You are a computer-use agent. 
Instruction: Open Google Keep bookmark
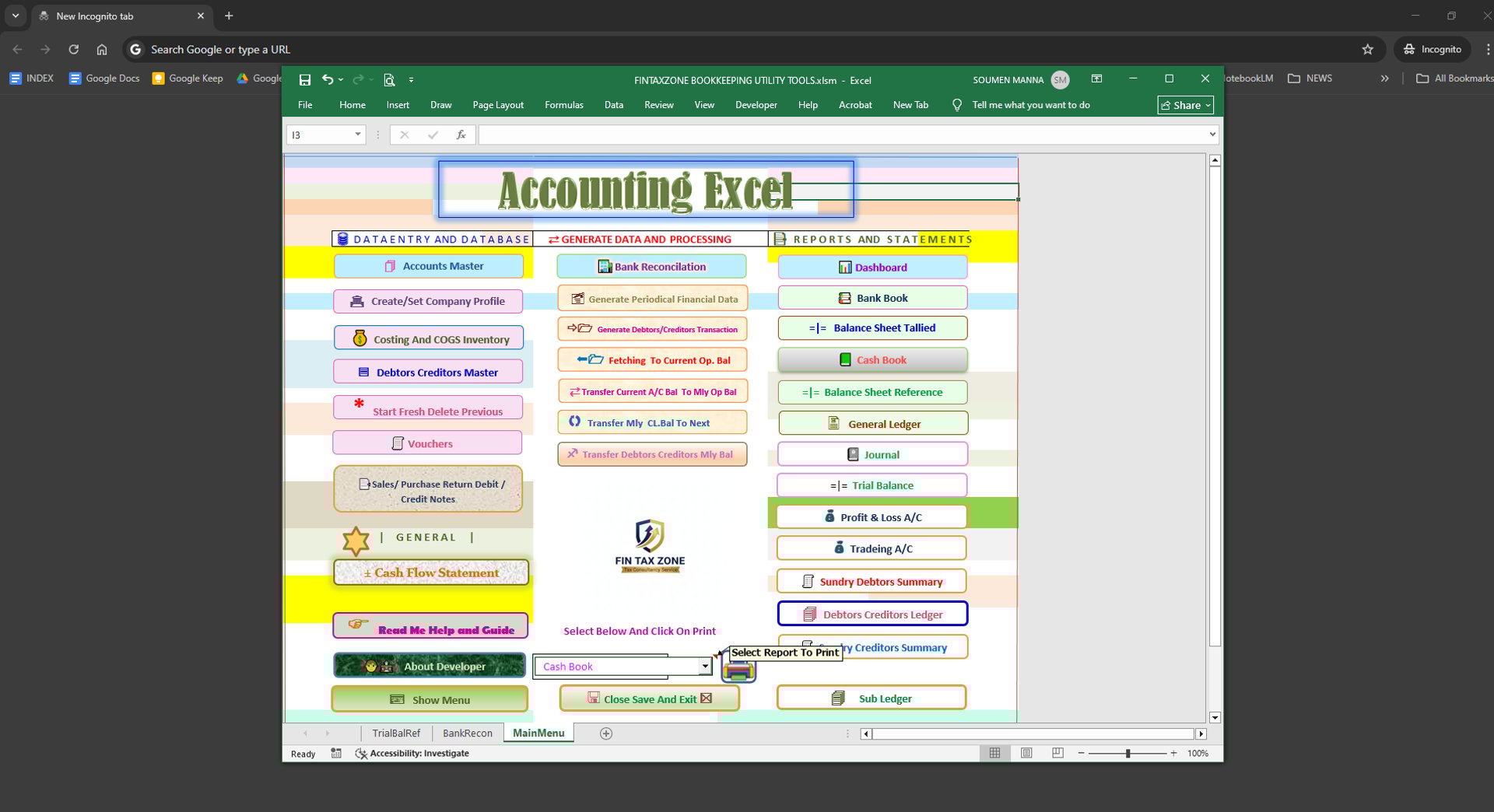tap(188, 78)
